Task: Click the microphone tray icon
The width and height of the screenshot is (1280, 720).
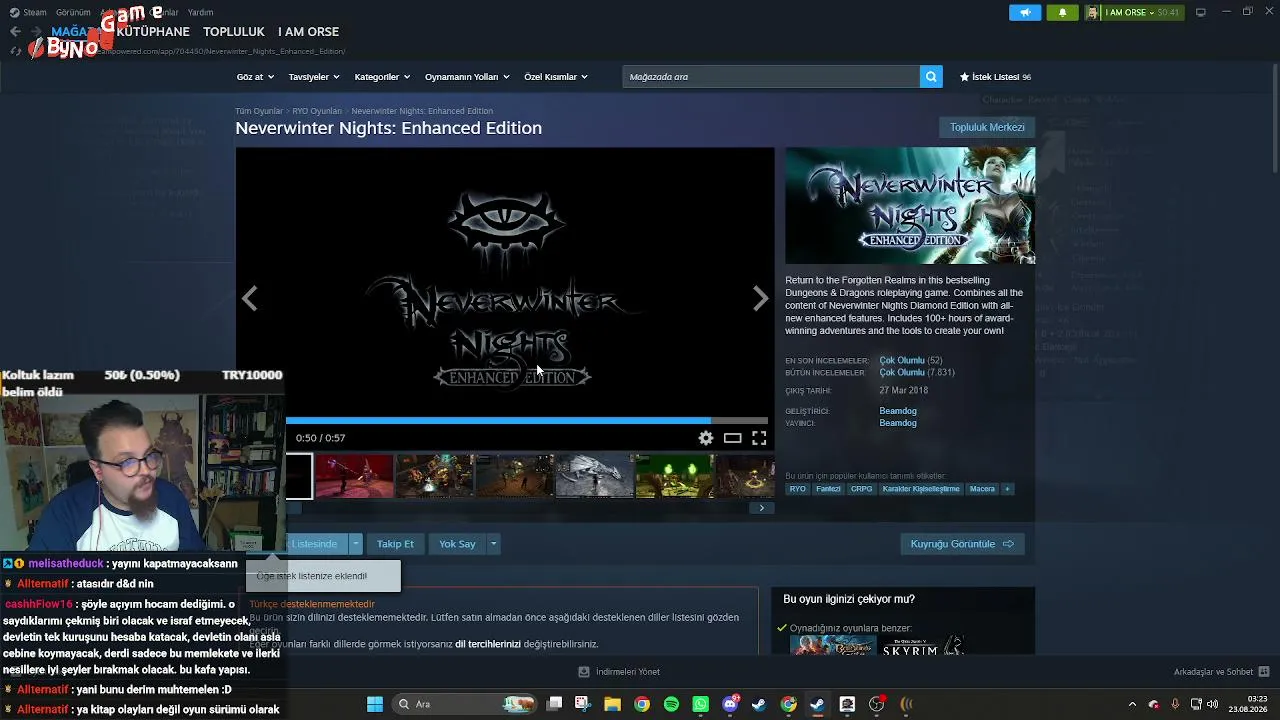Action: [x=1175, y=704]
